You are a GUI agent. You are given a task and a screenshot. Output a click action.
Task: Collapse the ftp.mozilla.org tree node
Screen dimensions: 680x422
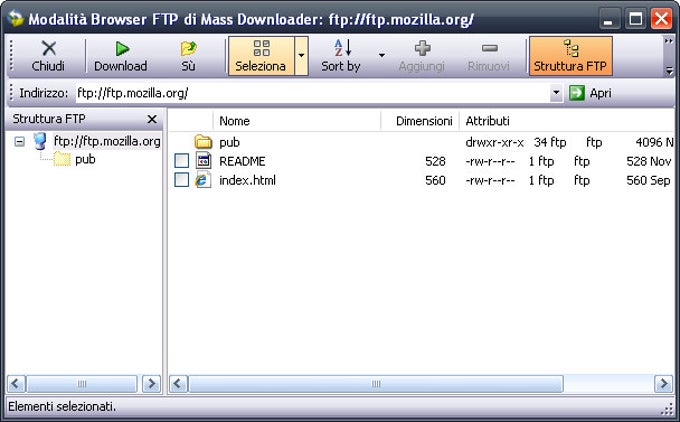pyautogui.click(x=20, y=141)
